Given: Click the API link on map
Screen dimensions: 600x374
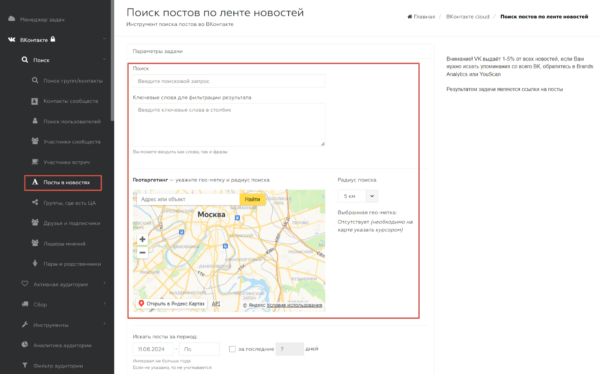Looking at the screenshot, I should [216, 304].
